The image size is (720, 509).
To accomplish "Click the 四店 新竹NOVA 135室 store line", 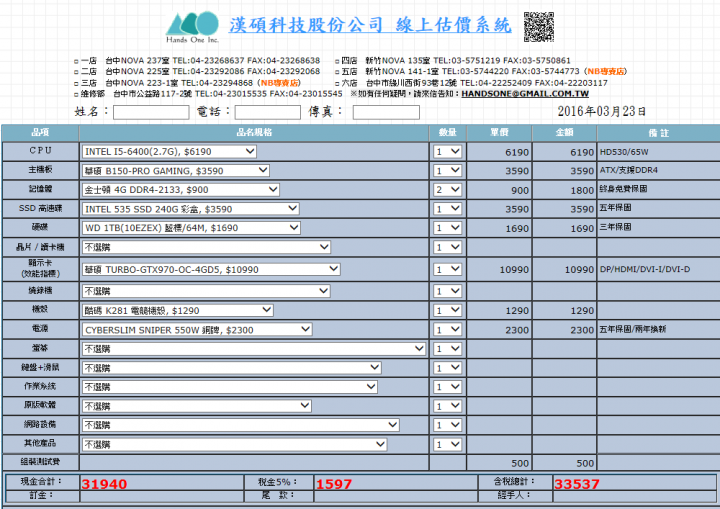I will [453, 61].
